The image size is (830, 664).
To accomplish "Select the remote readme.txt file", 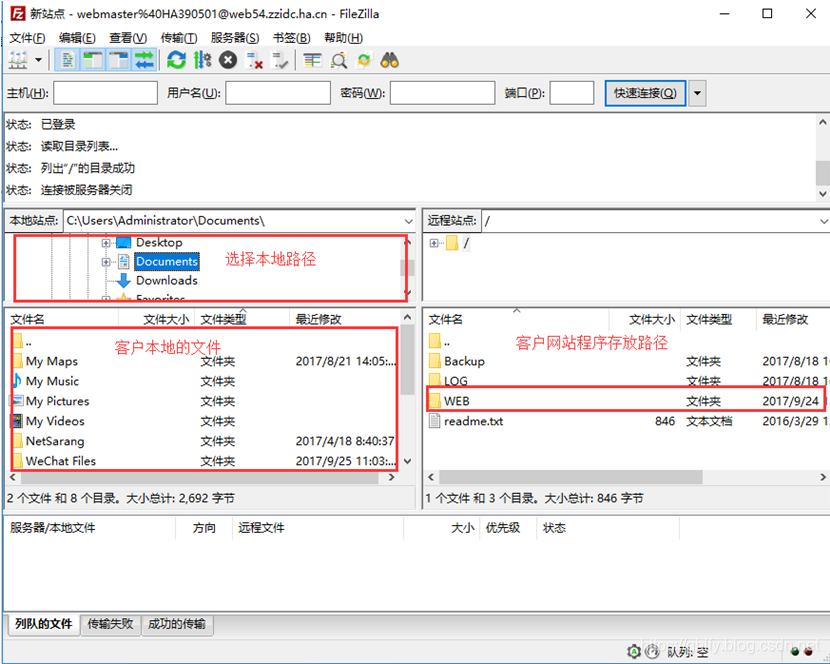I will point(473,421).
